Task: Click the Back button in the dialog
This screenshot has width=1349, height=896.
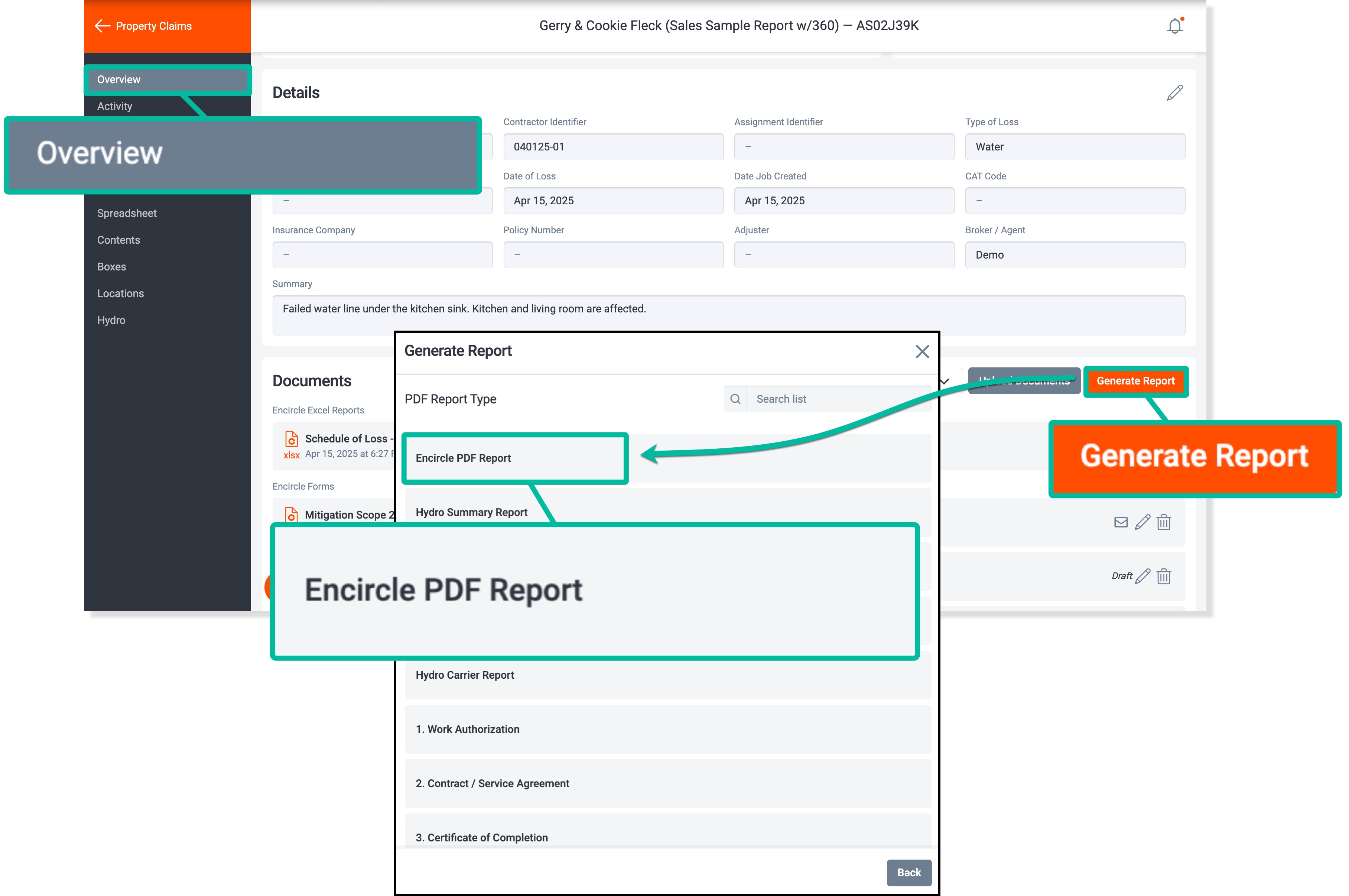Action: pos(908,873)
